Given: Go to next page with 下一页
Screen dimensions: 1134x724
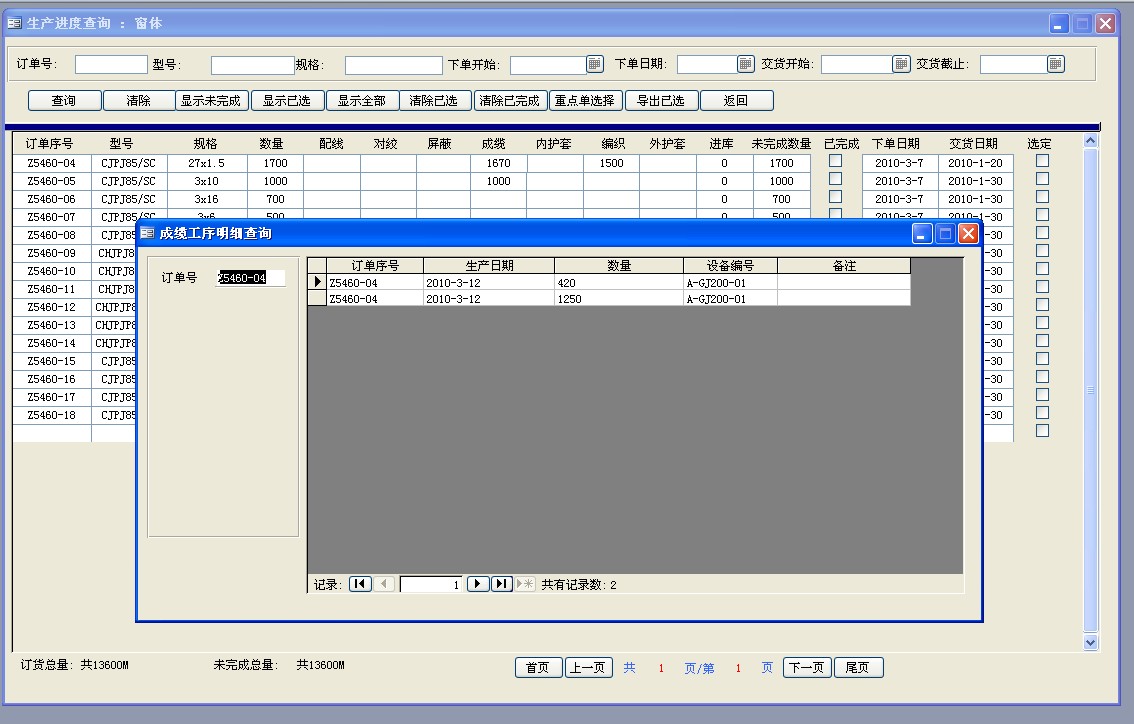Looking at the screenshot, I should (806, 668).
